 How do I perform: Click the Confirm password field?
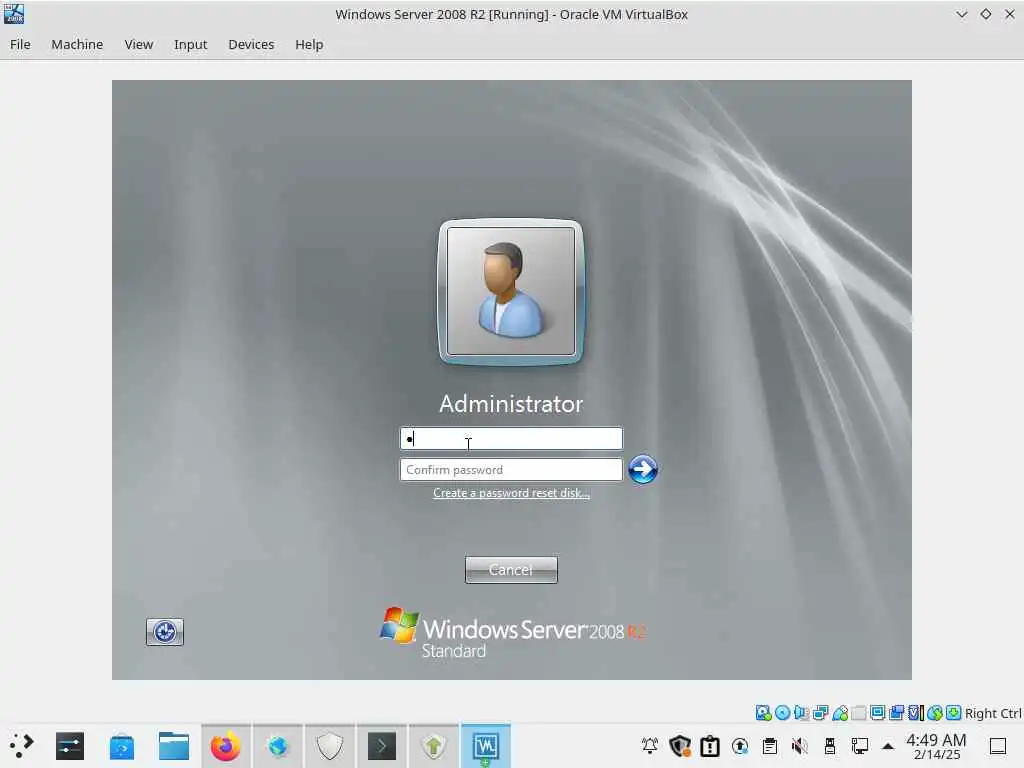coord(511,470)
